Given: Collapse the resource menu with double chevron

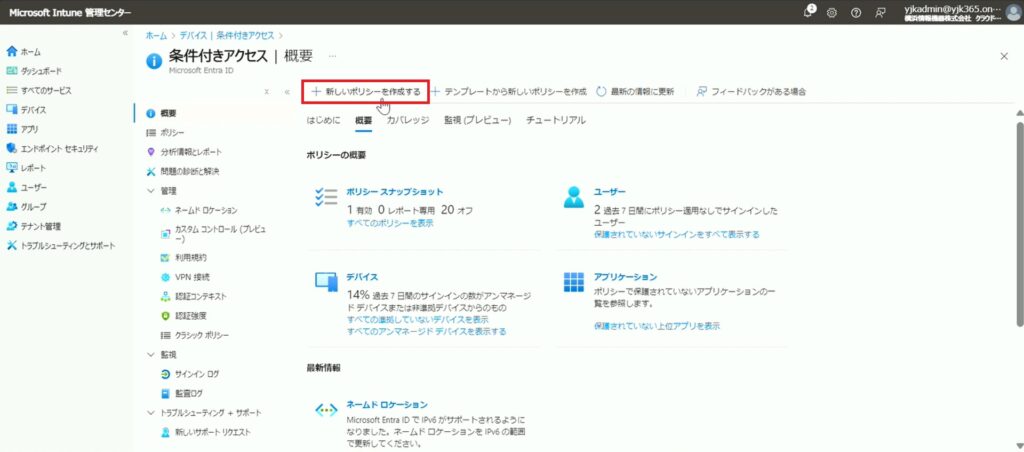Looking at the screenshot, I should (287, 91).
